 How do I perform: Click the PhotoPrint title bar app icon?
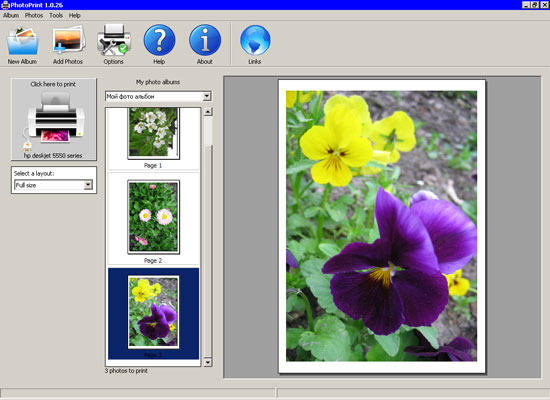click(x=5, y=5)
